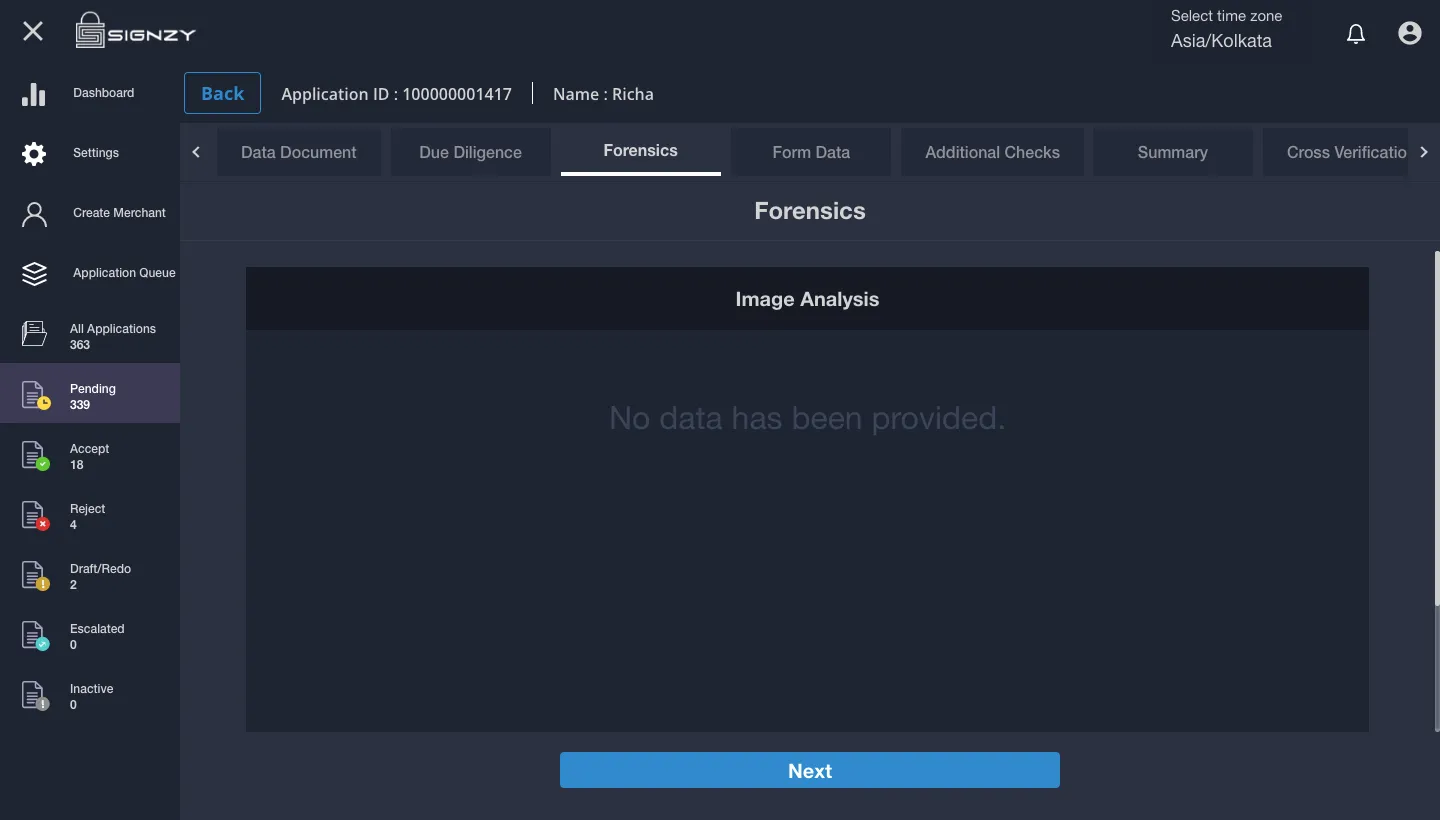Switch to the Due Diligence tab
The width and height of the screenshot is (1440, 820).
[471, 152]
